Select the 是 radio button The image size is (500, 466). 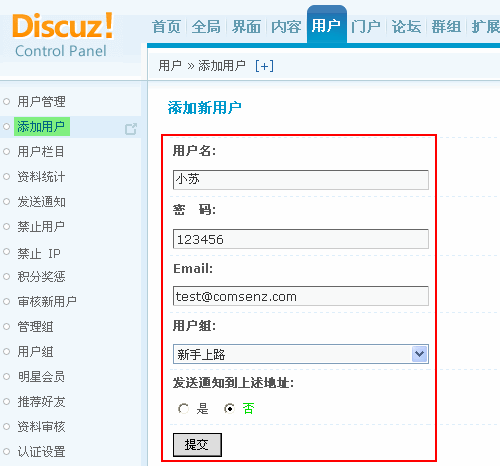point(183,408)
